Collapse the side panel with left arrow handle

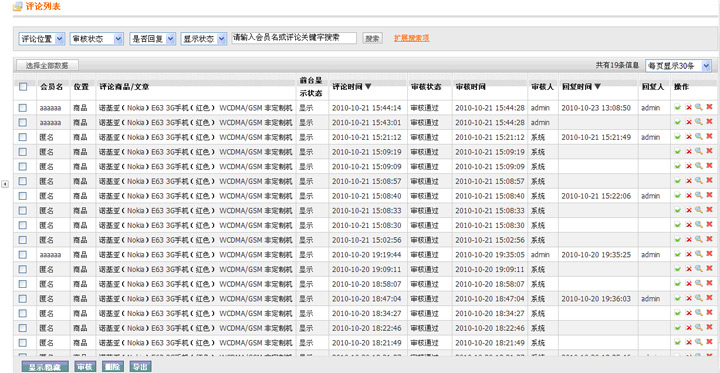pyautogui.click(x=5, y=184)
